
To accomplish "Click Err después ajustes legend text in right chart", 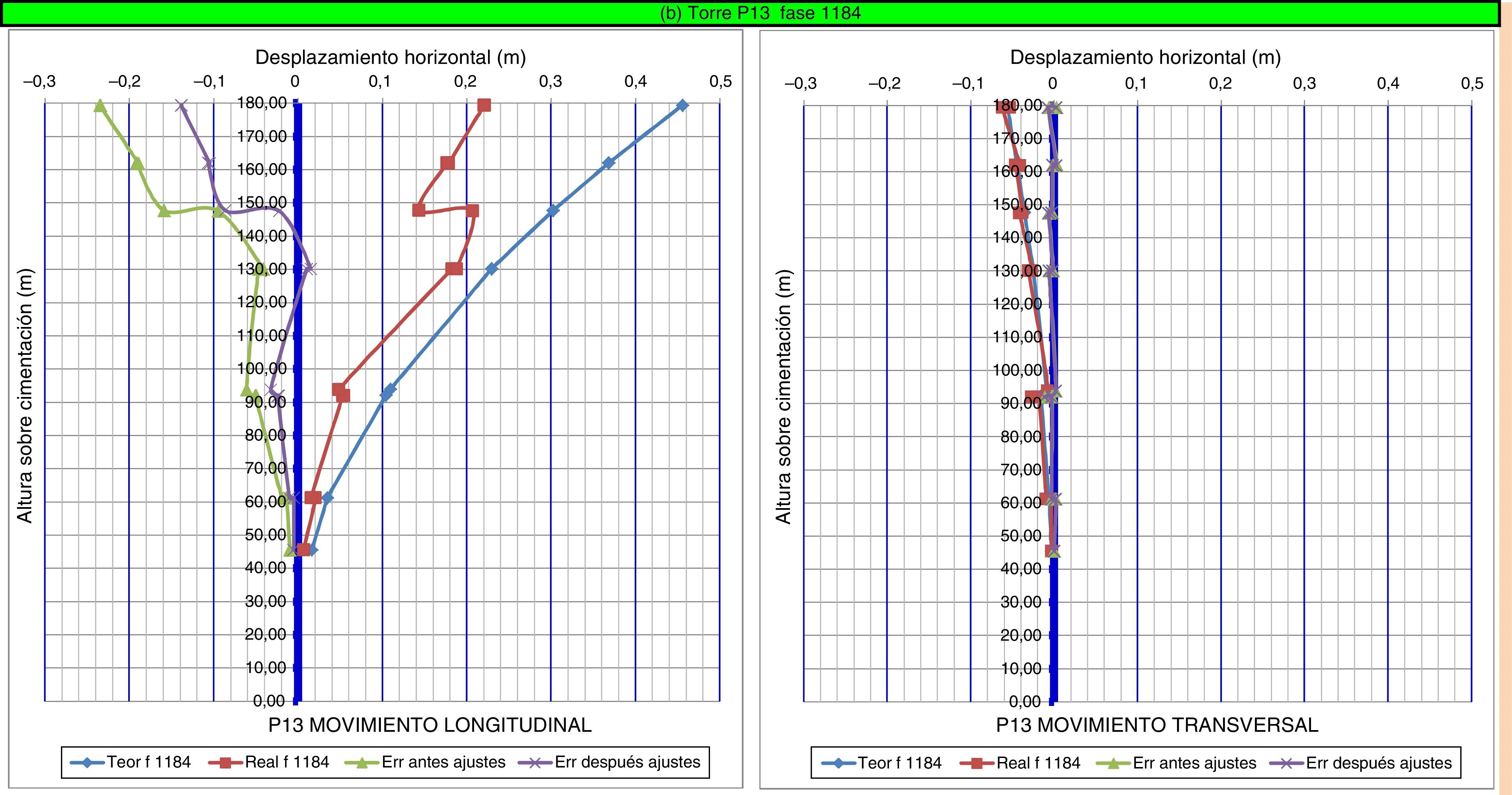I will 1379,763.
